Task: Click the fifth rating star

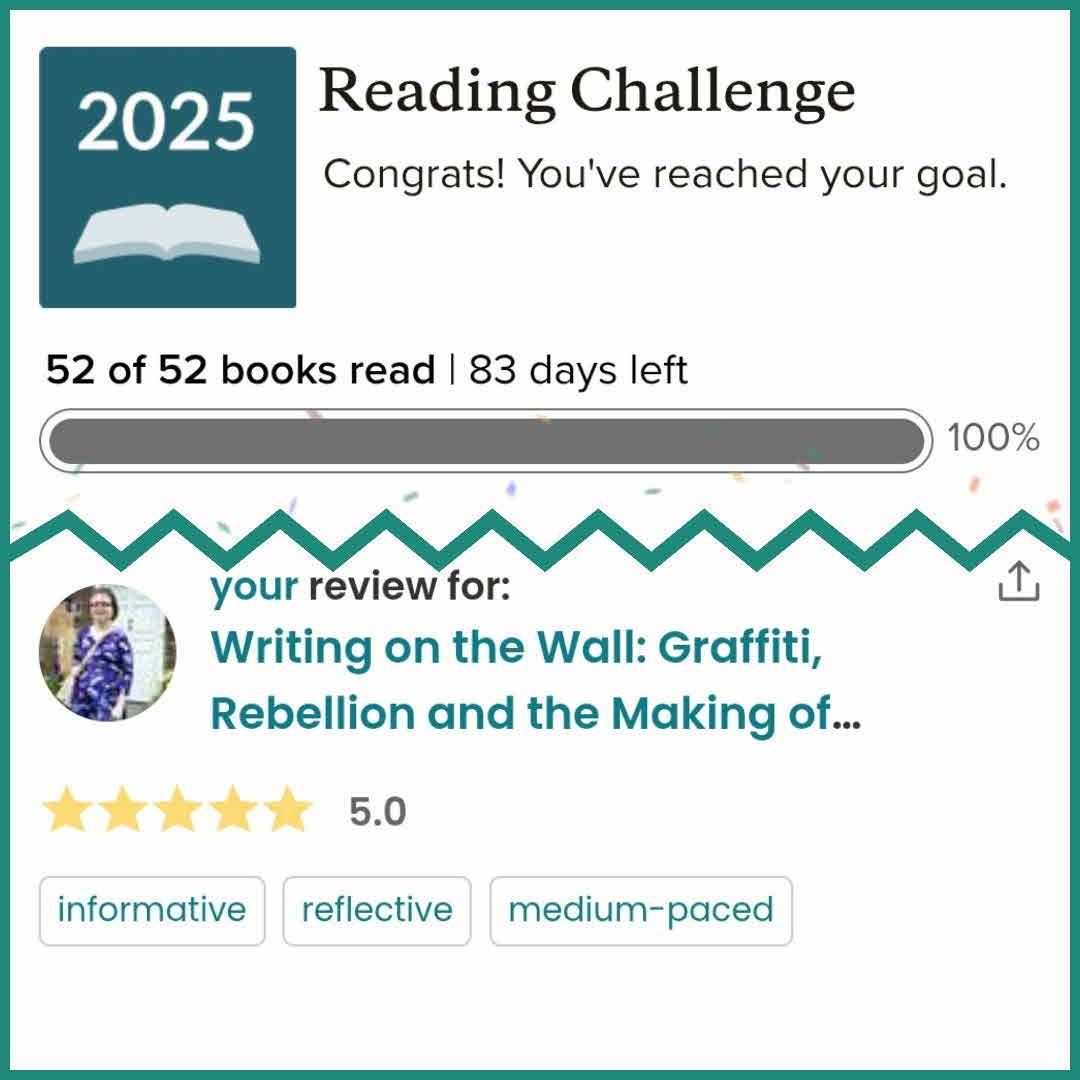Action: pyautogui.click(x=289, y=810)
